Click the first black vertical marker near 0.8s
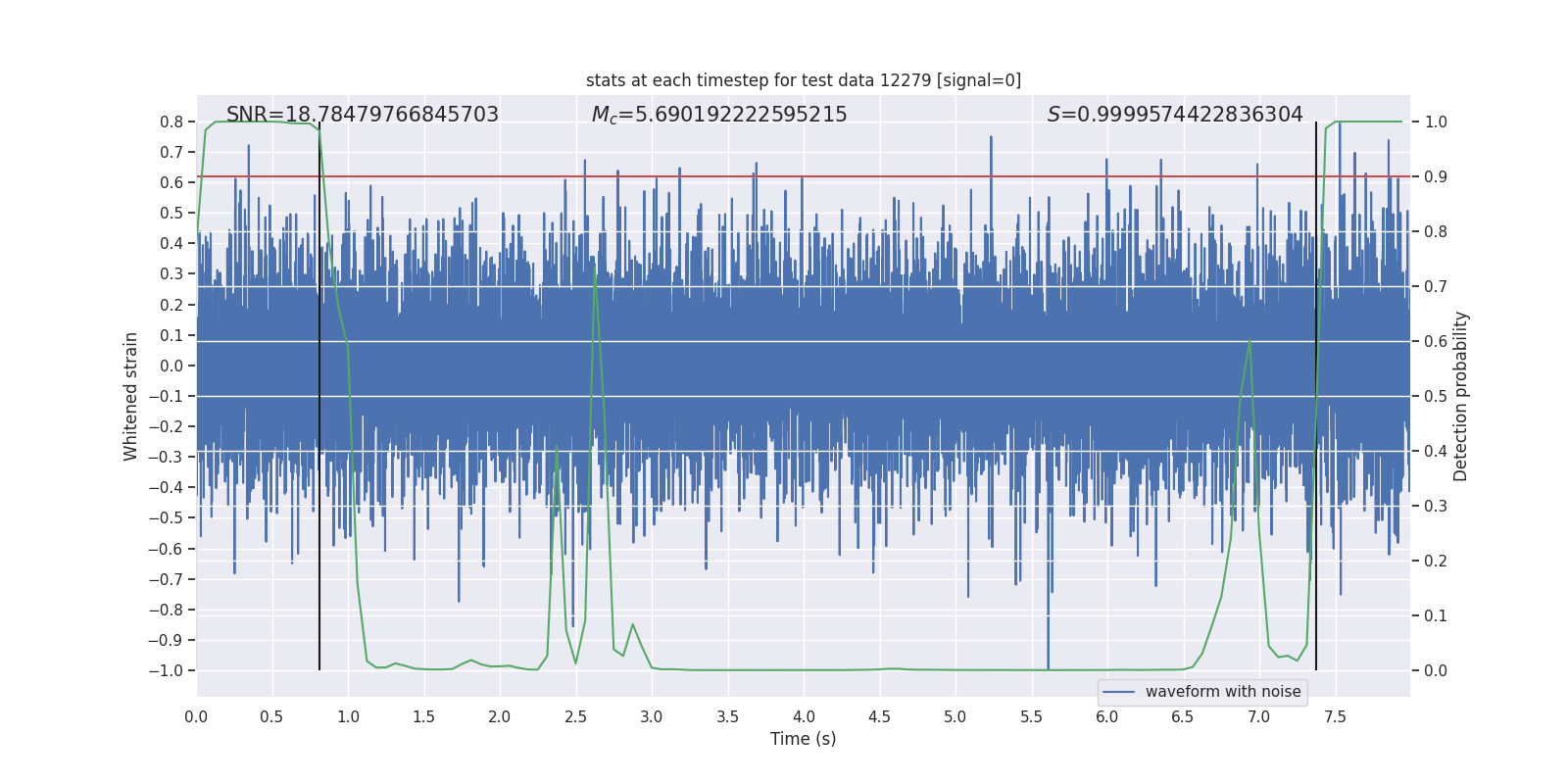Image resolution: width=1568 pixels, height=784 pixels. [319, 396]
